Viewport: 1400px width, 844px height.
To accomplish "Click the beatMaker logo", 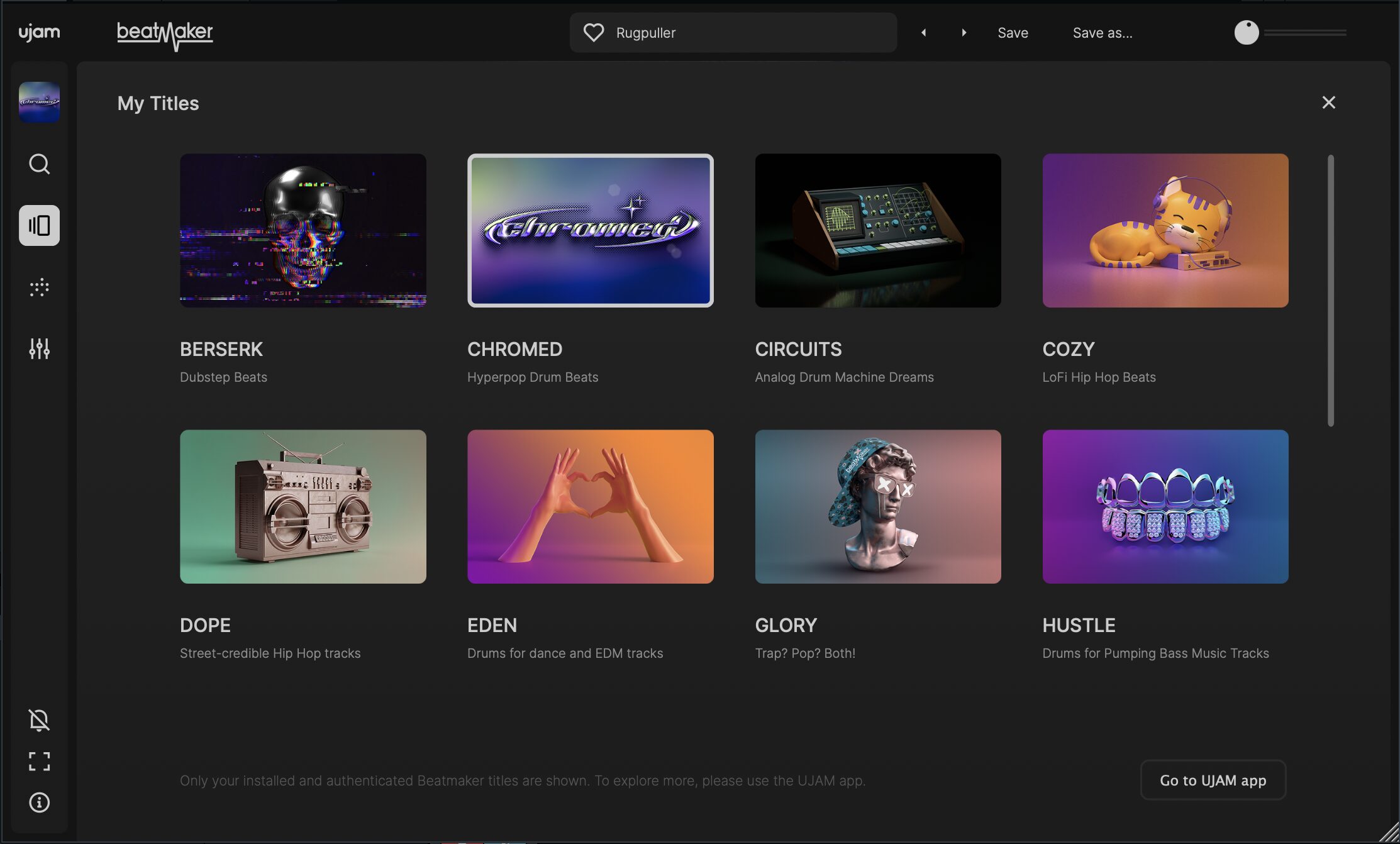I will (165, 35).
